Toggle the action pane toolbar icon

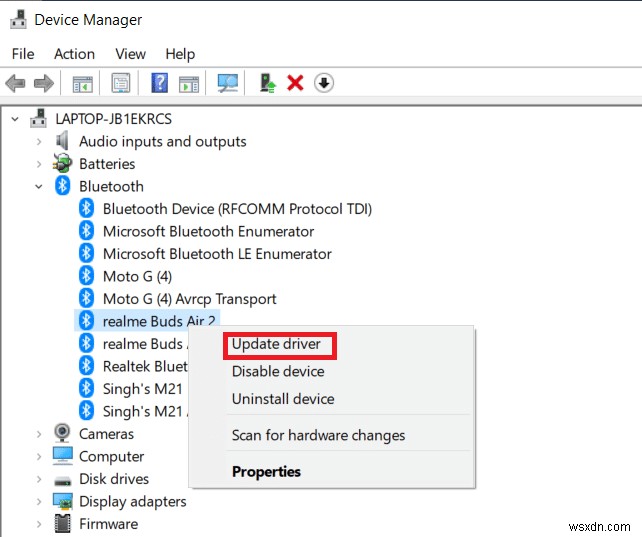[189, 83]
